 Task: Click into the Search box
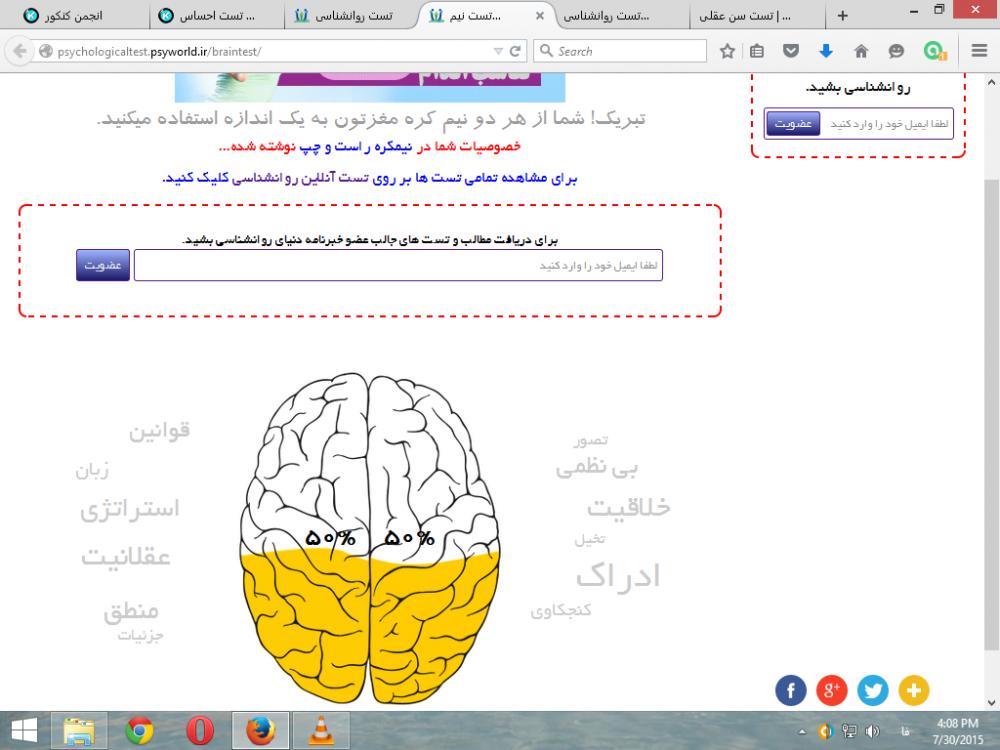pos(622,51)
